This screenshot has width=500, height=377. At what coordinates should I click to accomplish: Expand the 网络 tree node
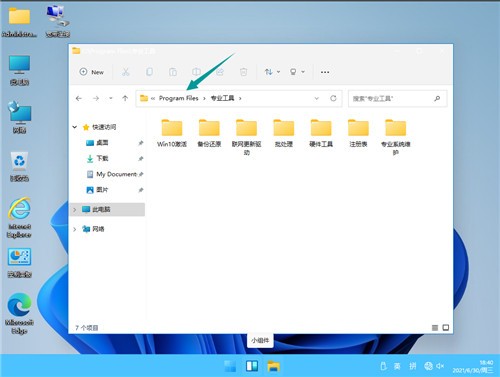coord(75,229)
